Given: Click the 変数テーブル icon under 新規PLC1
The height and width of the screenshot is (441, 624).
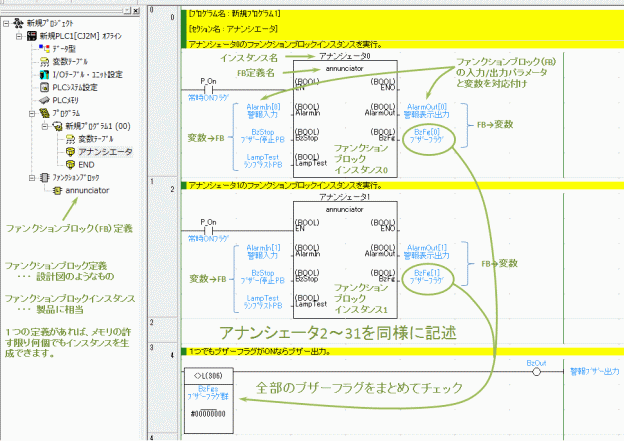Looking at the screenshot, I should [44, 62].
